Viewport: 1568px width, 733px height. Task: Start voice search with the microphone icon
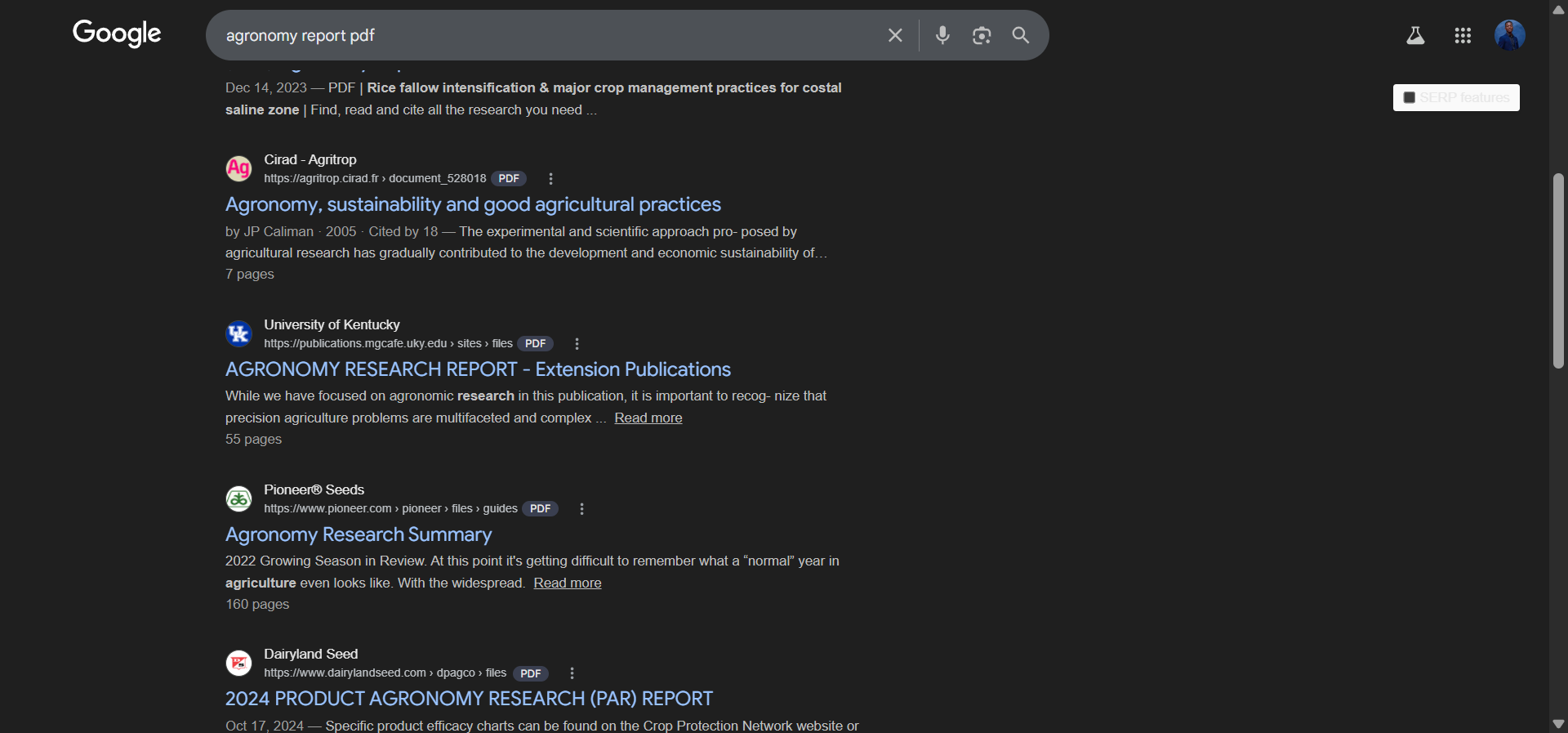(x=942, y=35)
